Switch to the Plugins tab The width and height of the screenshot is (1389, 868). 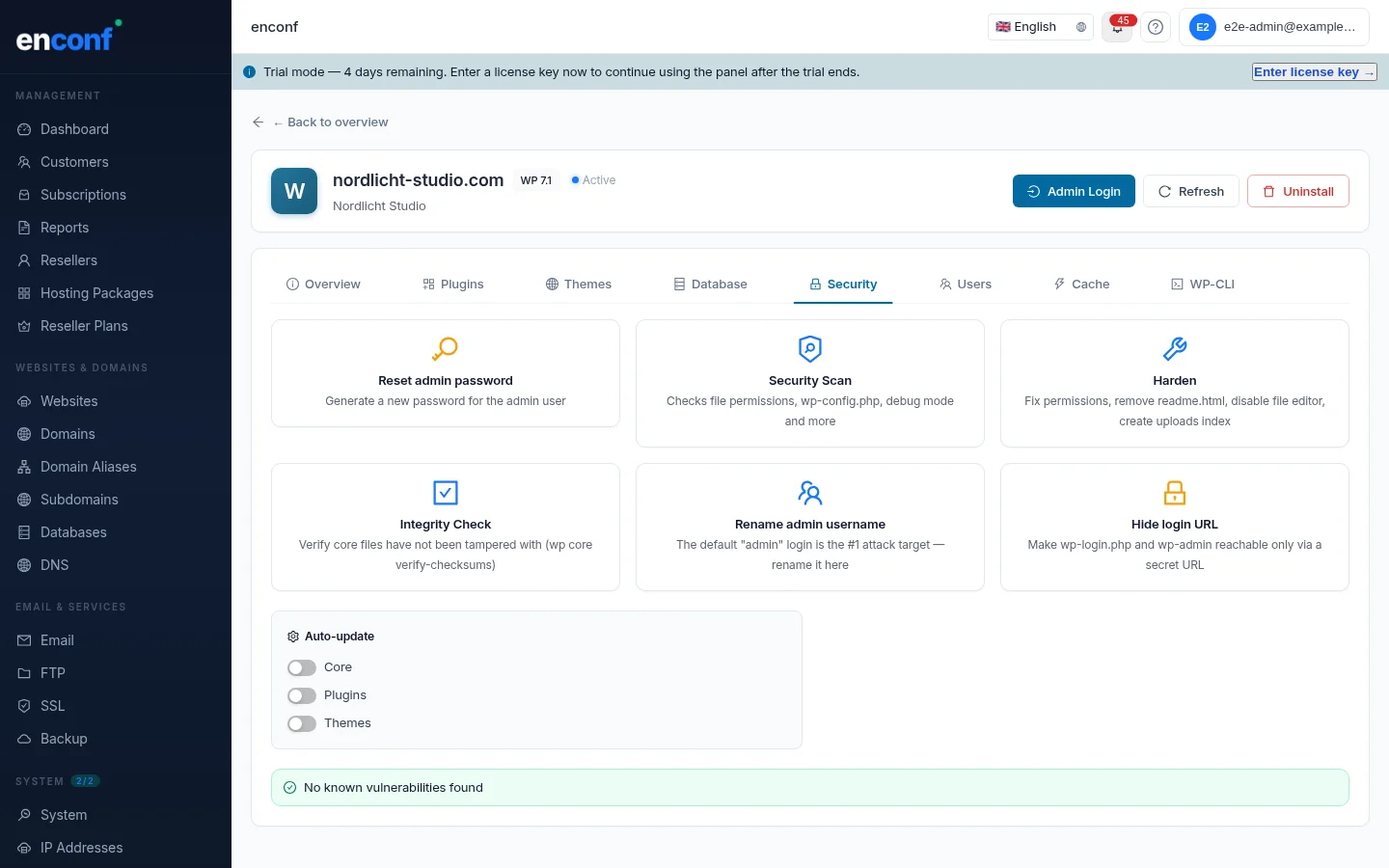pyautogui.click(x=453, y=285)
